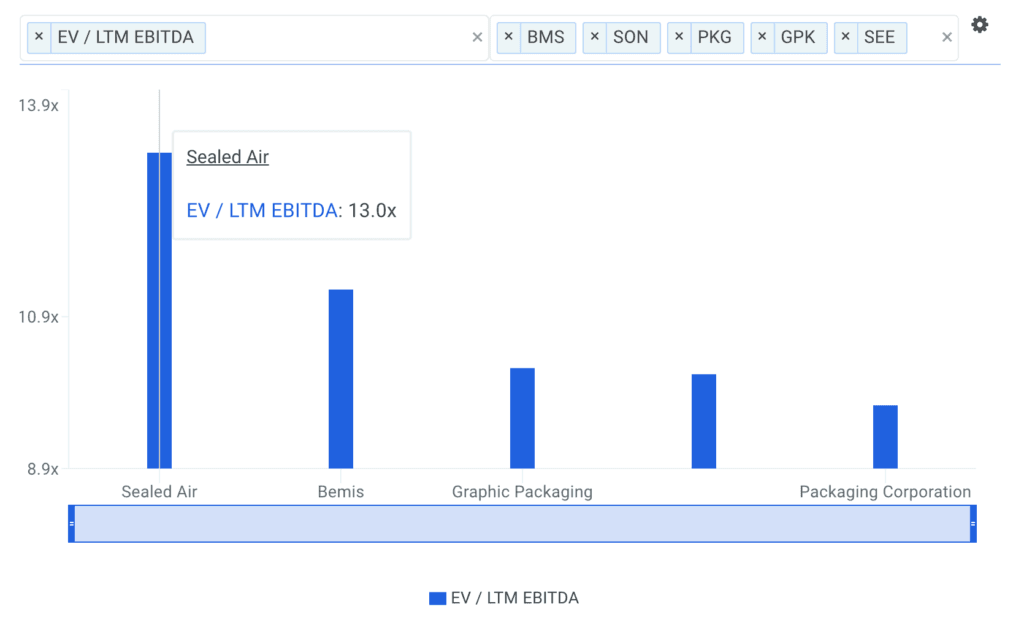This screenshot has height=639, width=1024.
Task: Toggle EV / LTM EBITDA legend series
Action: click(x=504, y=598)
